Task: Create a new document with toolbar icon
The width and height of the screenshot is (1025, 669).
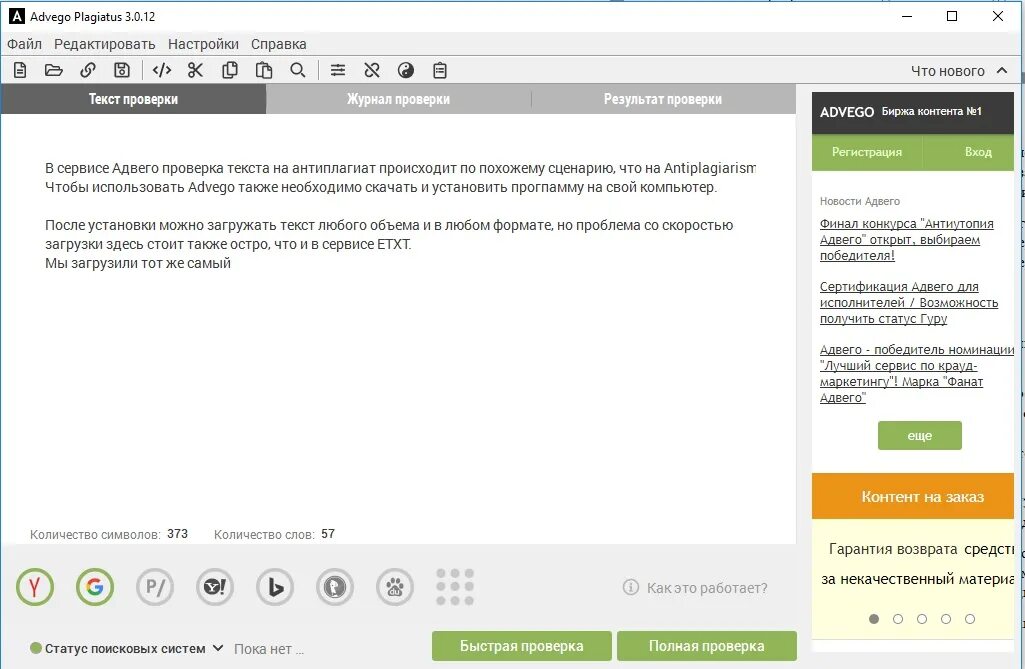Action: click(x=20, y=70)
